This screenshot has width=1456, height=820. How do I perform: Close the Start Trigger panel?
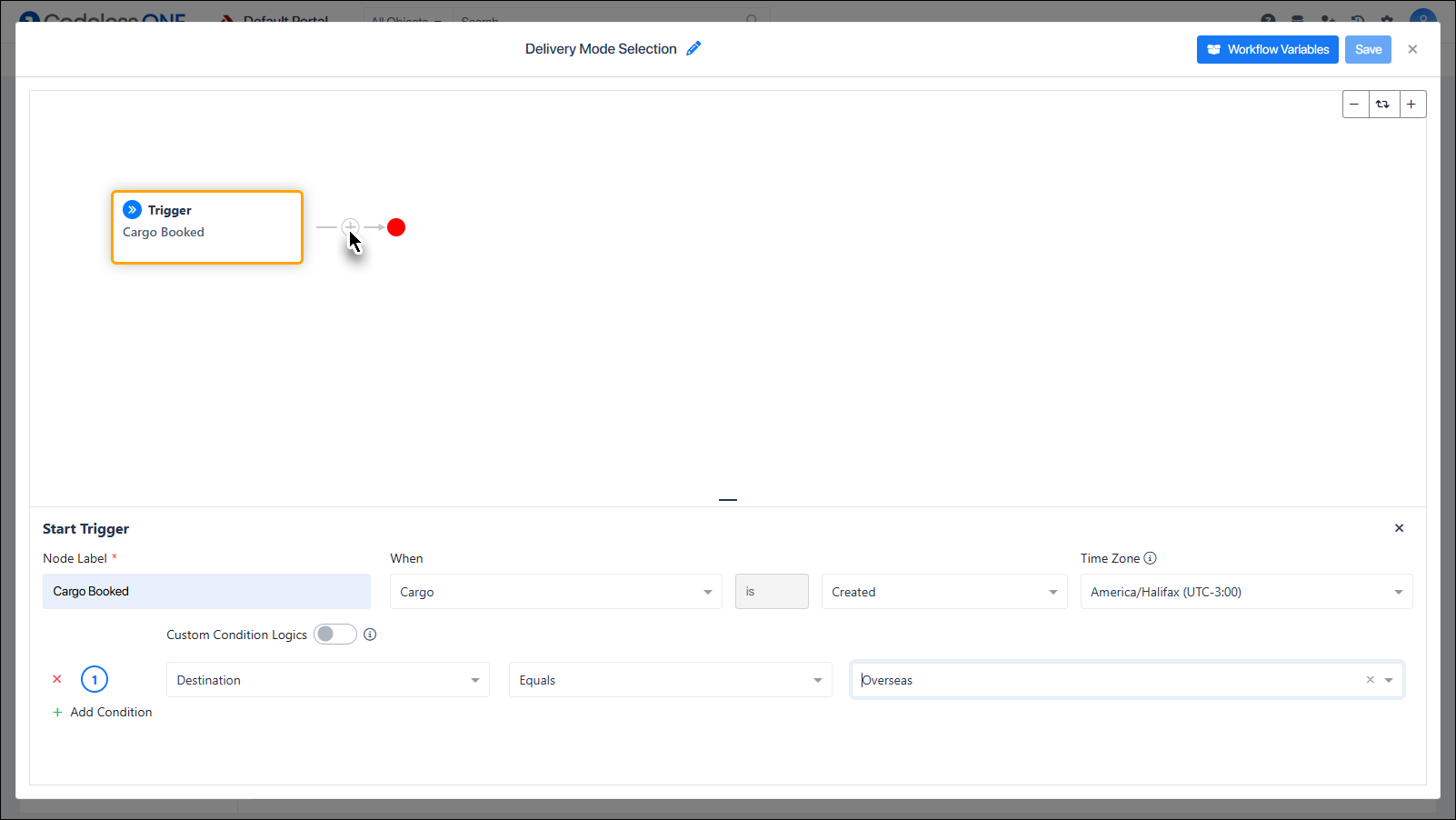pos(1399,528)
